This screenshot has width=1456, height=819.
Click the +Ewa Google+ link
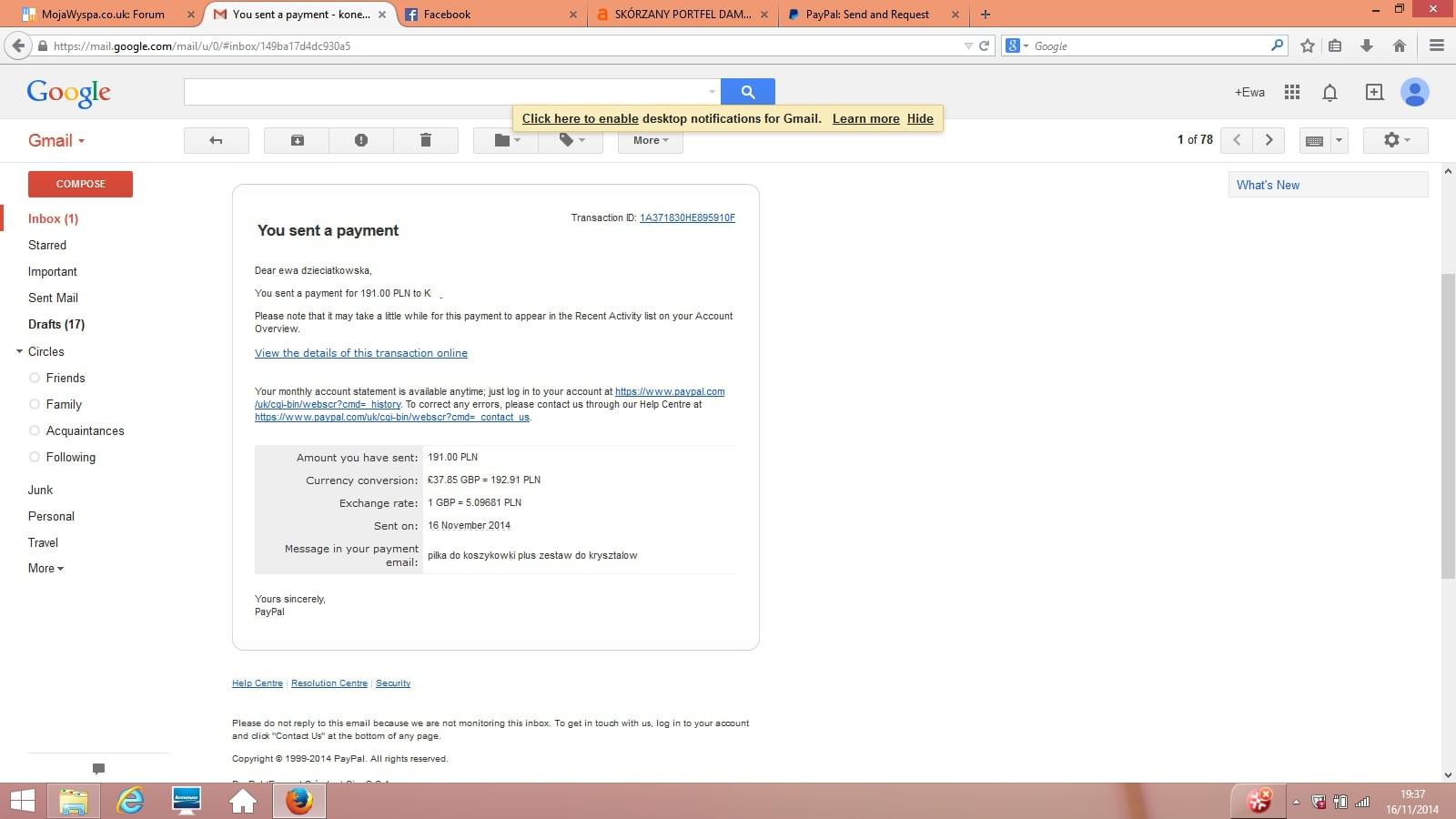pos(1249,92)
